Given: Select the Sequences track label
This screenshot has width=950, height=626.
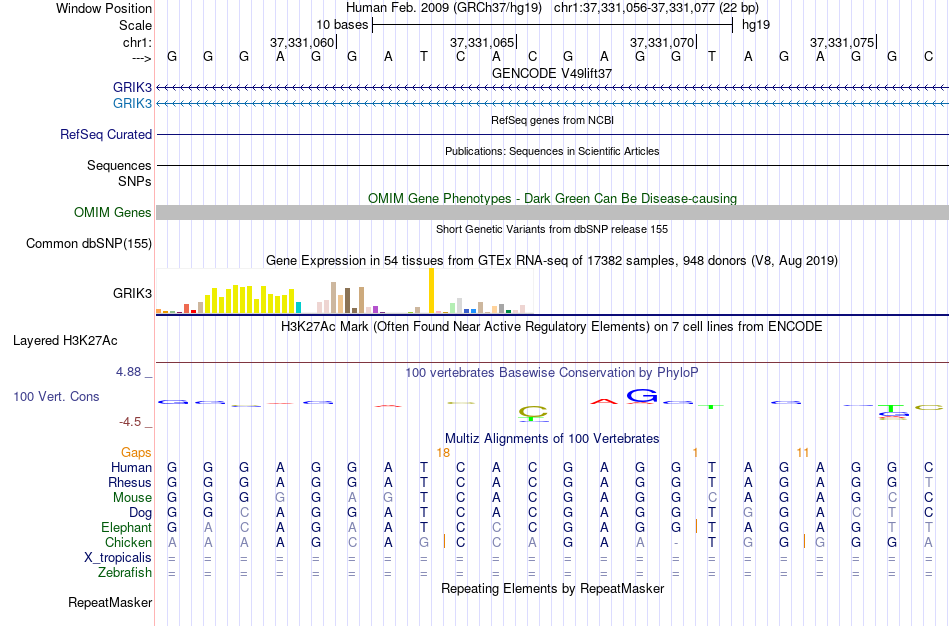Looking at the screenshot, I should tap(119, 165).
